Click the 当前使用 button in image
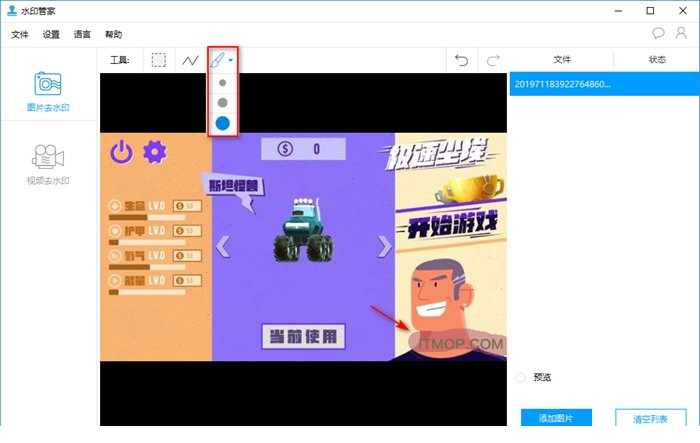The image size is (700, 443). (303, 336)
